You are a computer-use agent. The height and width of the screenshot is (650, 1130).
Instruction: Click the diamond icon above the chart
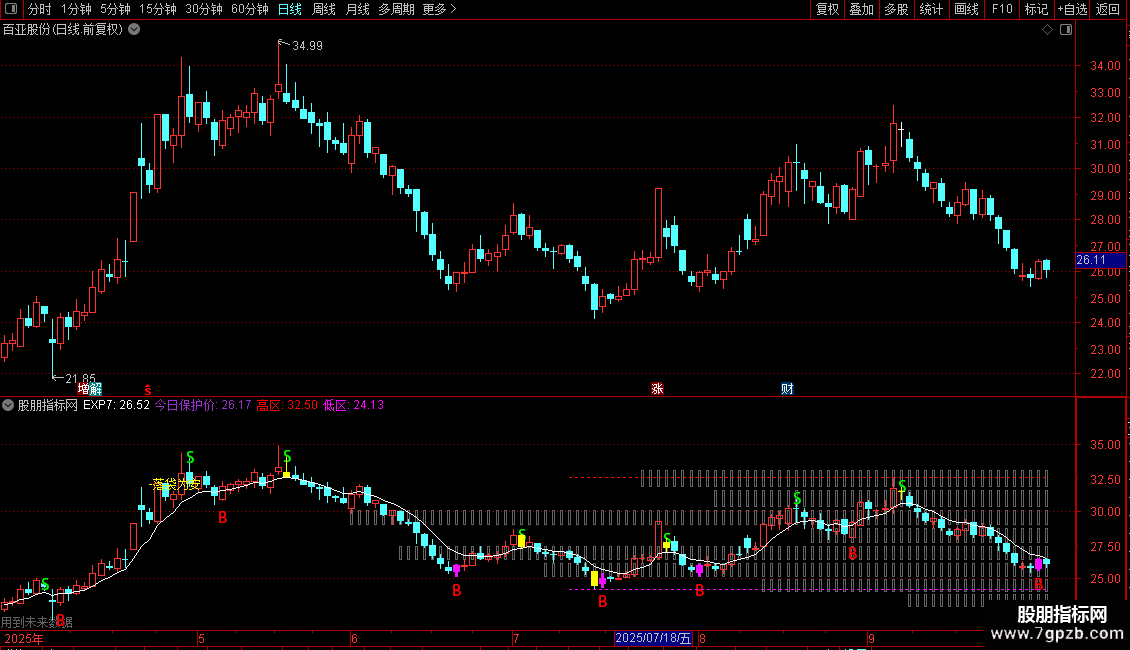pos(1047,30)
